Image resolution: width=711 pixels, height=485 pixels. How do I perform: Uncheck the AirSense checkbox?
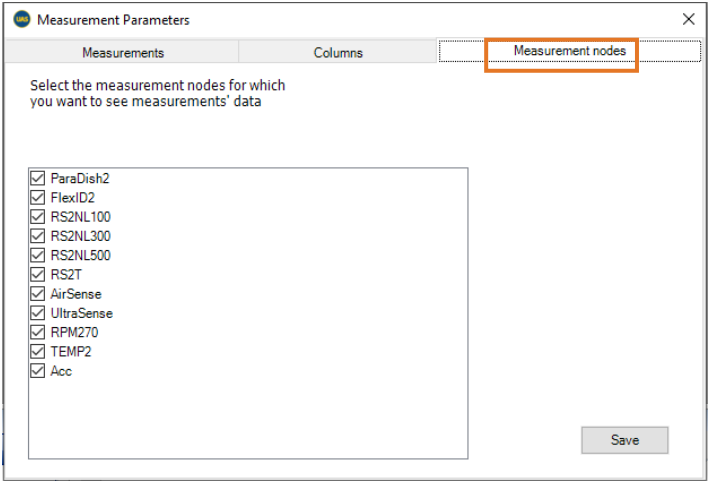pyautogui.click(x=38, y=294)
